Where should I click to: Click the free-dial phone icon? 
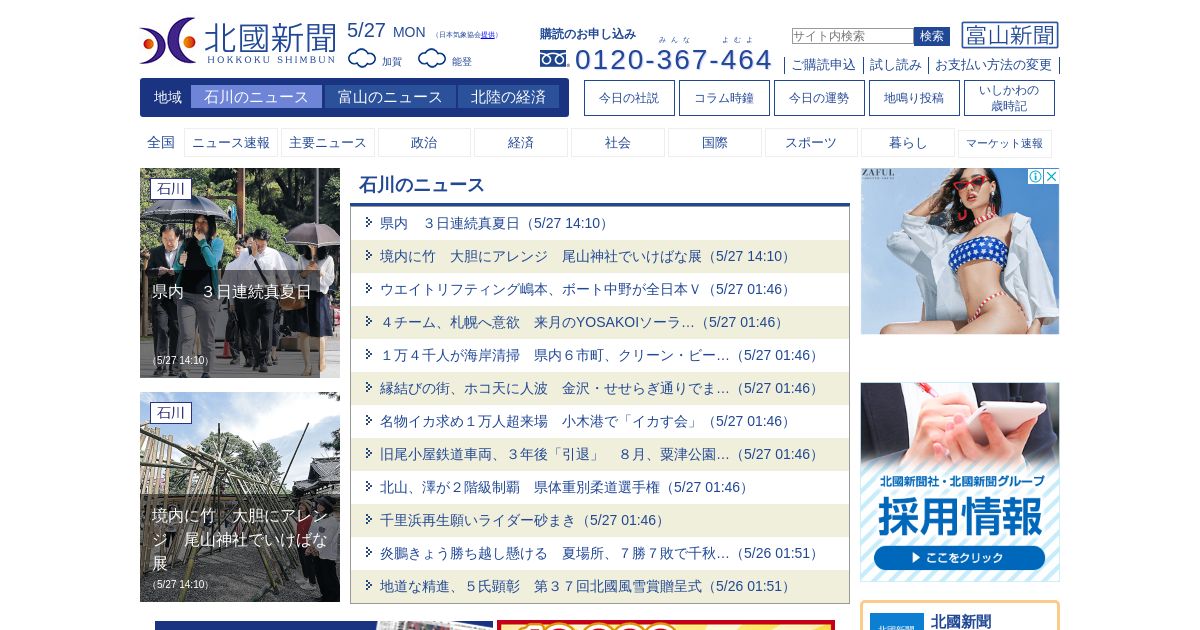[553, 59]
